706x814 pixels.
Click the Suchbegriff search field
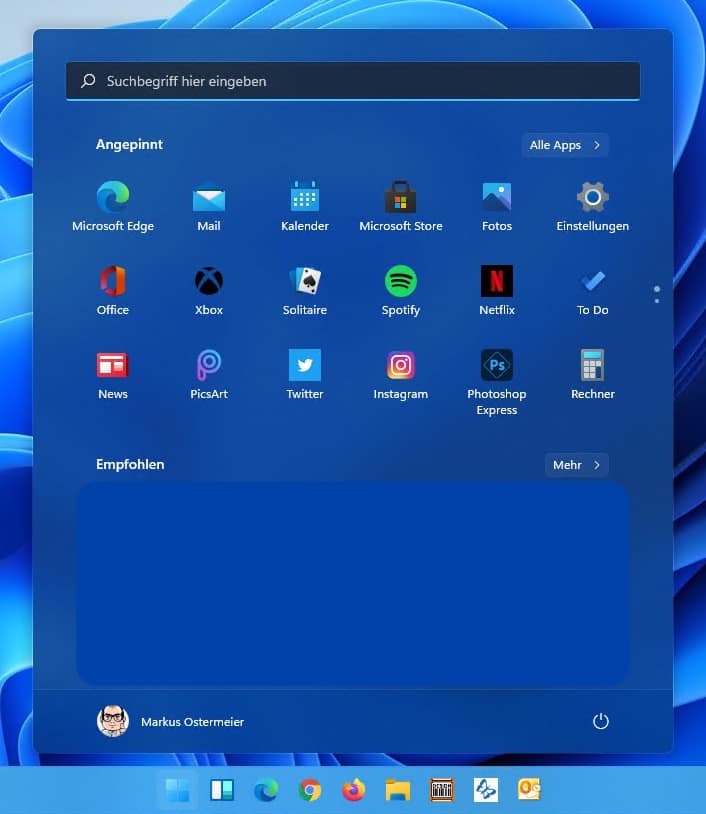pyautogui.click(x=352, y=81)
